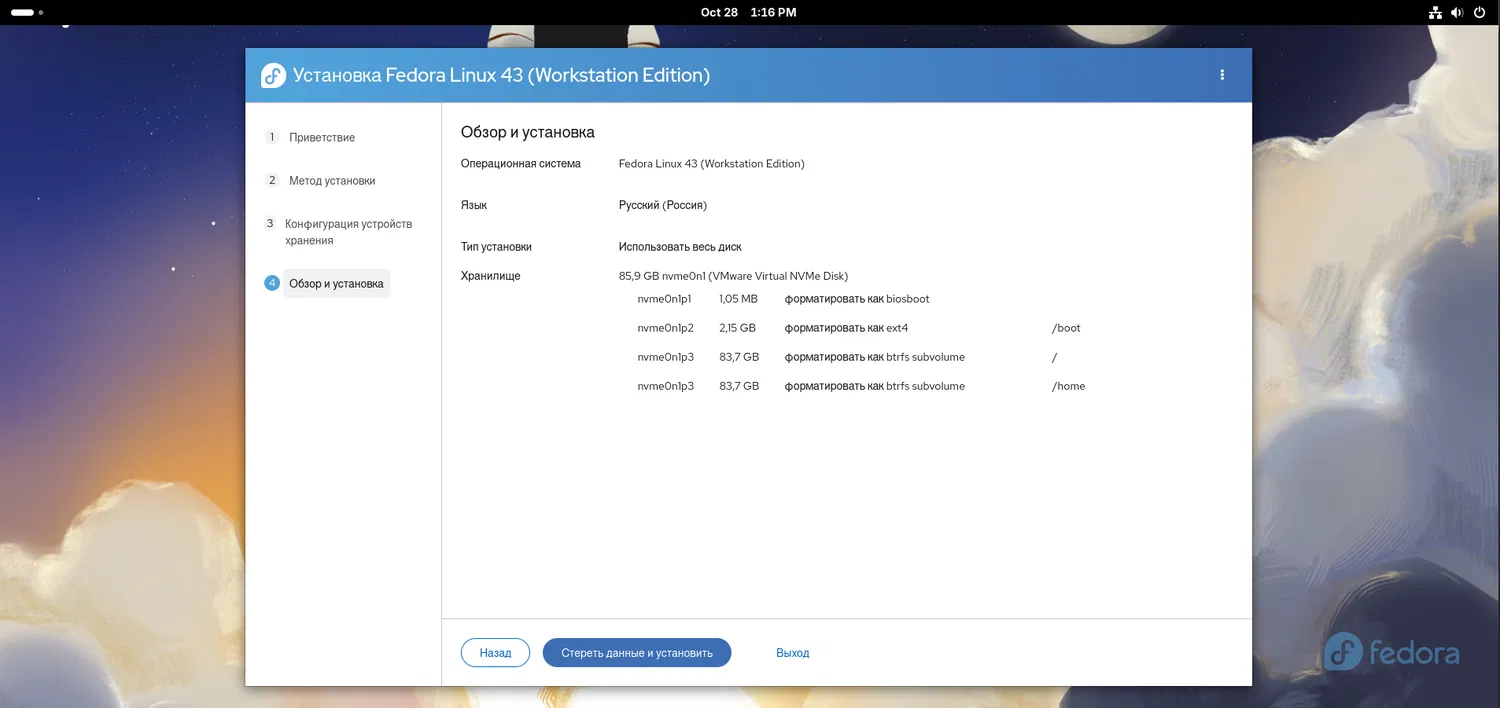The image size is (1500, 708).
Task: Click the nvme0n1p1 partition name
Action: [664, 299]
